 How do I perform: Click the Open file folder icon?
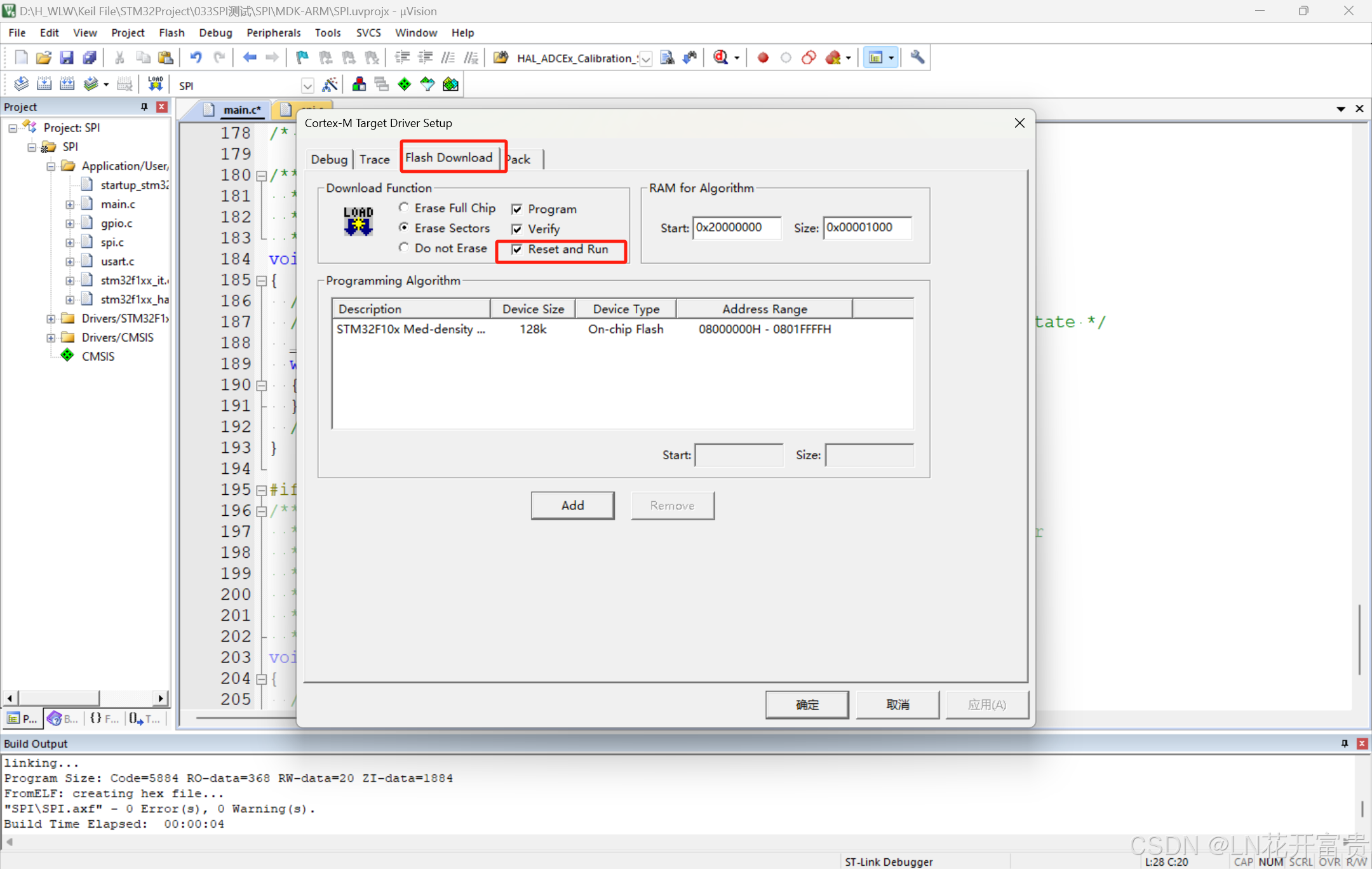pos(43,58)
